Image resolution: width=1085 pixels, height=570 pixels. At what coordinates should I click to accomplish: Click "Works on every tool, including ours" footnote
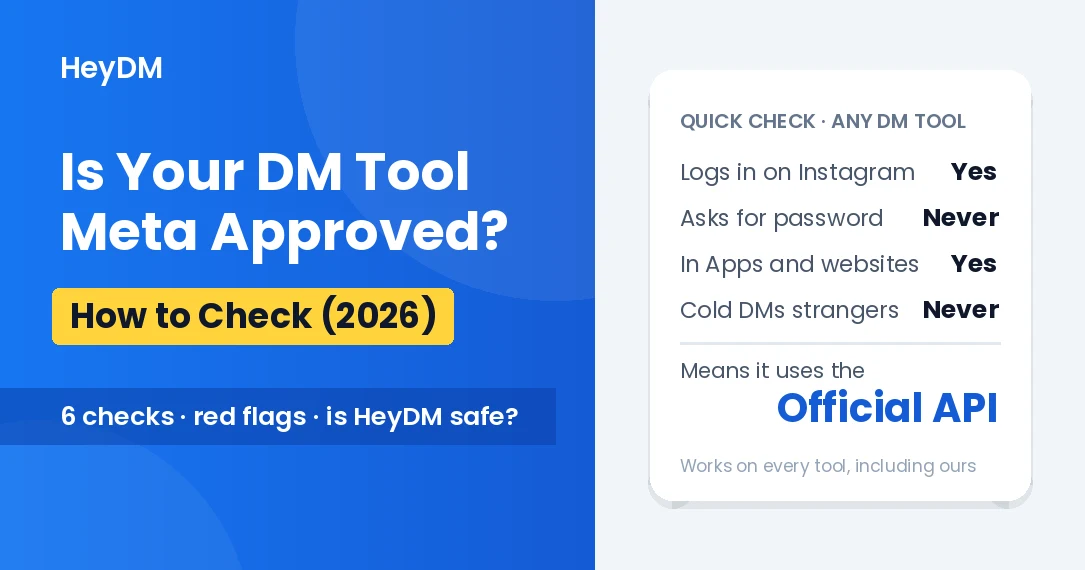pyautogui.click(x=828, y=466)
